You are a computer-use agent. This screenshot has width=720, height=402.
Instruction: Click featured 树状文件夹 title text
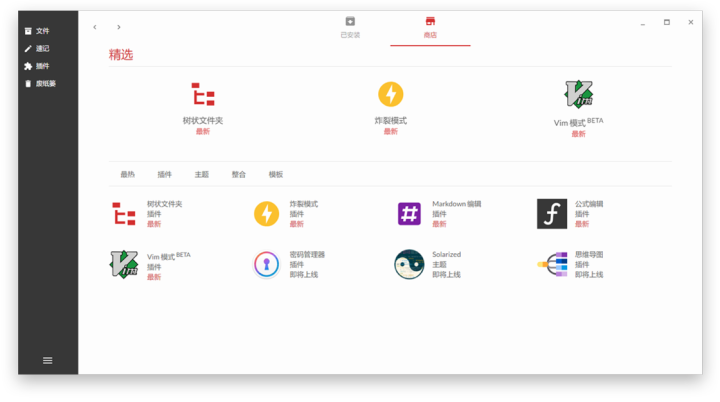coord(203,121)
